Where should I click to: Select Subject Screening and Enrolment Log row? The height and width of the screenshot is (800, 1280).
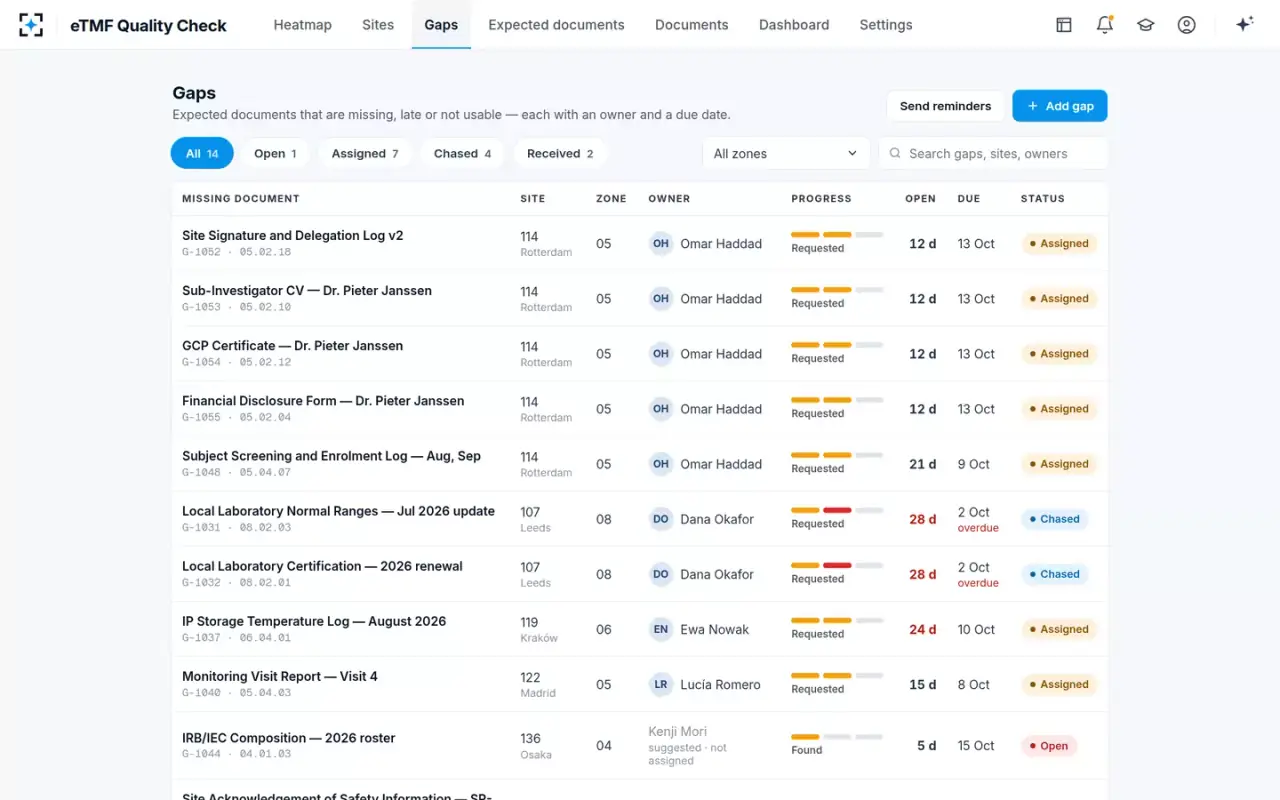click(x=640, y=464)
